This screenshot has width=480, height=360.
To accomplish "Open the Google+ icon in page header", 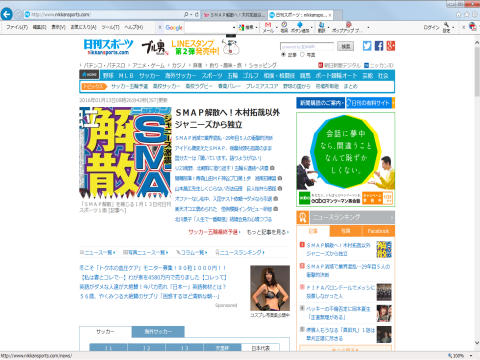I will [391, 46].
